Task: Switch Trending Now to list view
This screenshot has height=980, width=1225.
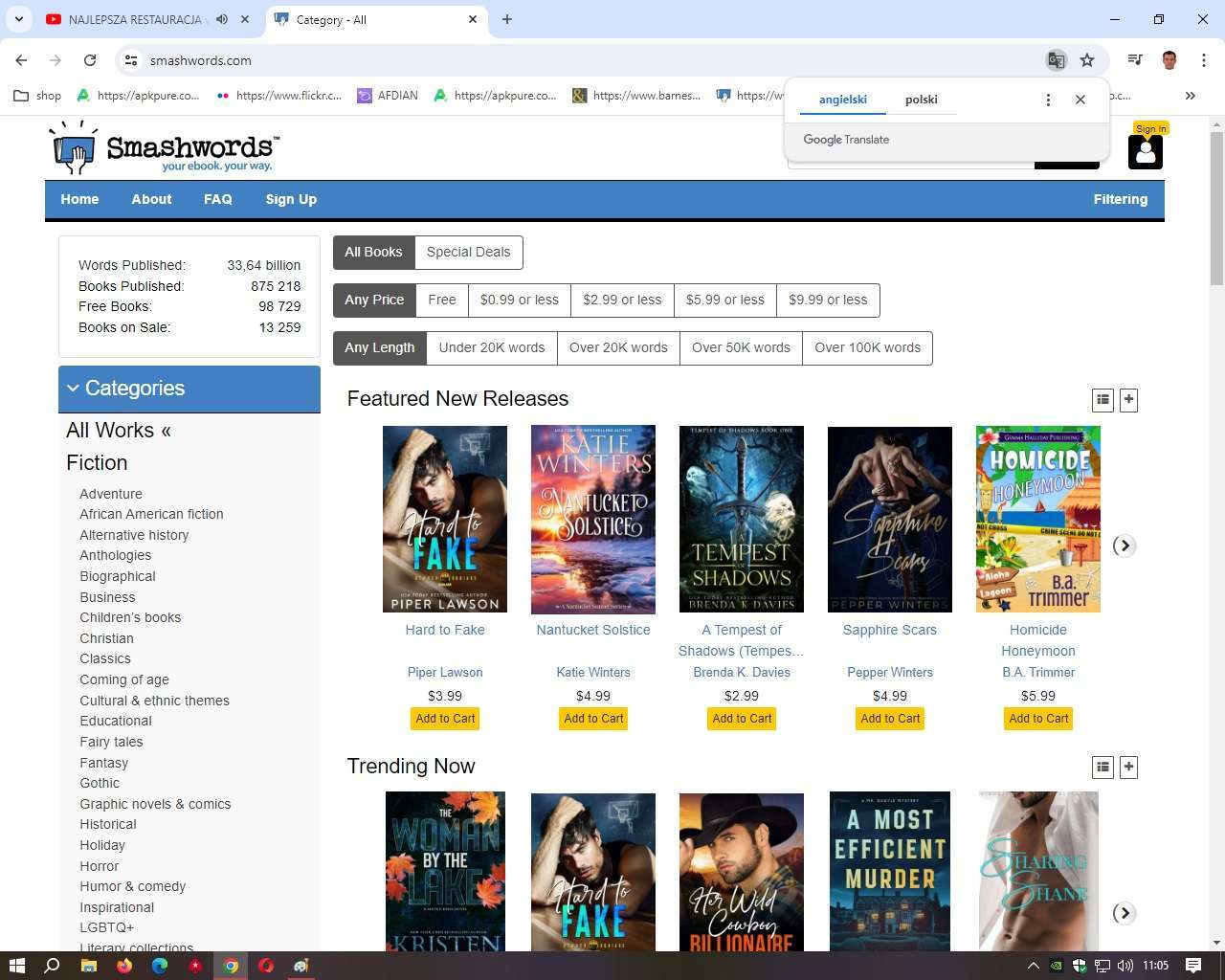Action: click(x=1102, y=767)
